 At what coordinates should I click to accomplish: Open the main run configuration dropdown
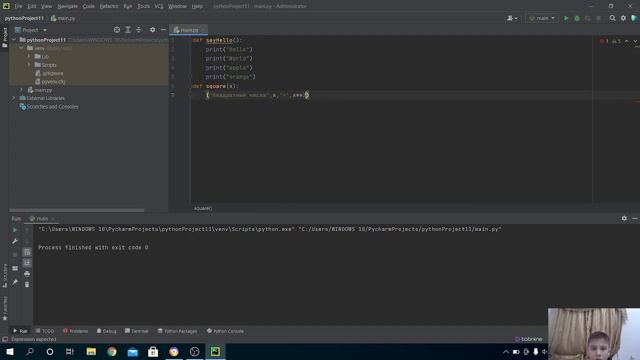click(542, 18)
